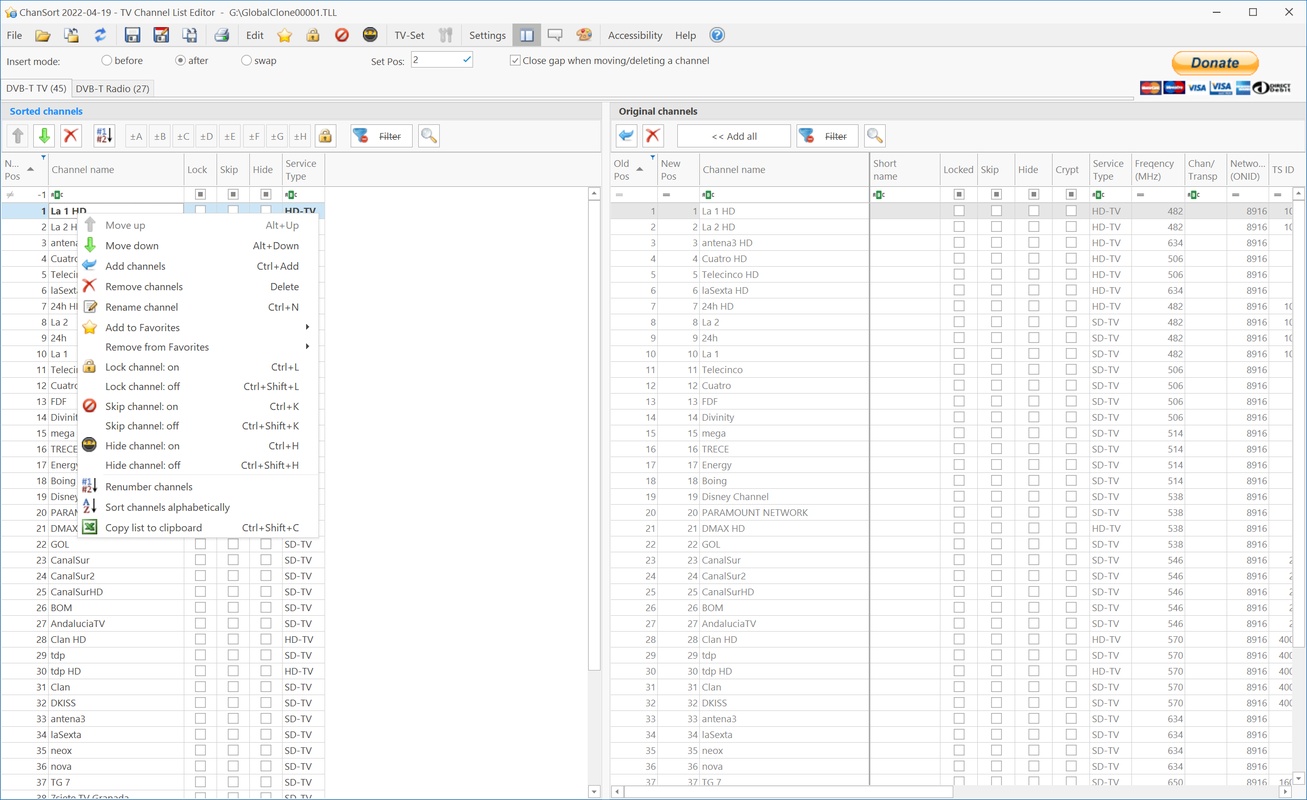Click the Service Type column header in Sorted channels
The image size is (1307, 800).
303,169
